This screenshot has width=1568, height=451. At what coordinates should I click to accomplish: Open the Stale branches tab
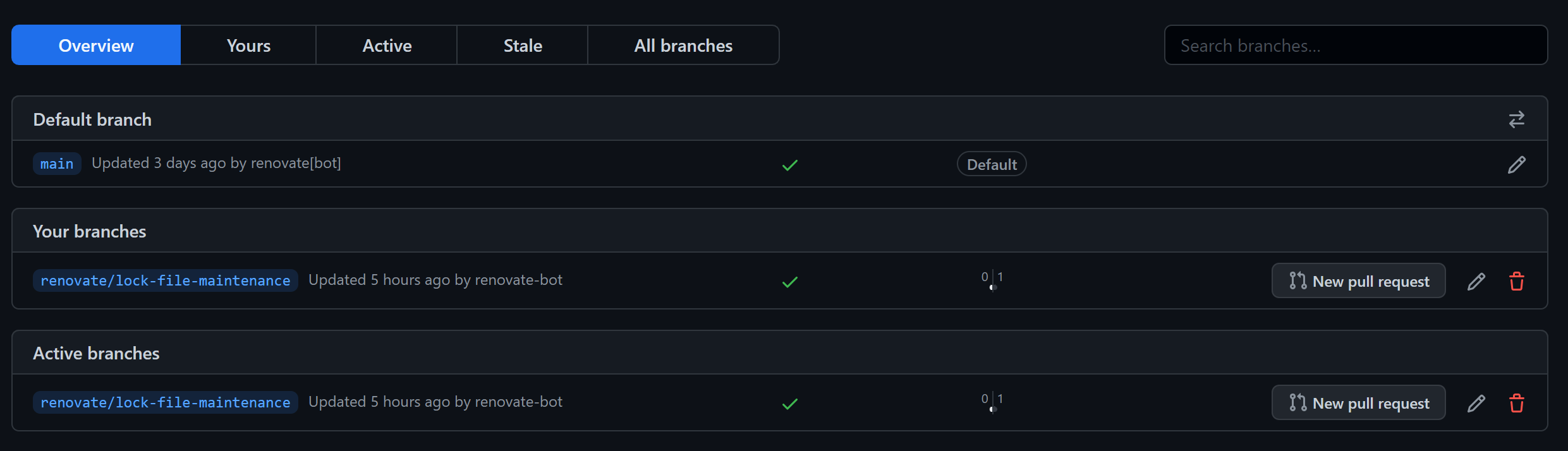tap(523, 45)
